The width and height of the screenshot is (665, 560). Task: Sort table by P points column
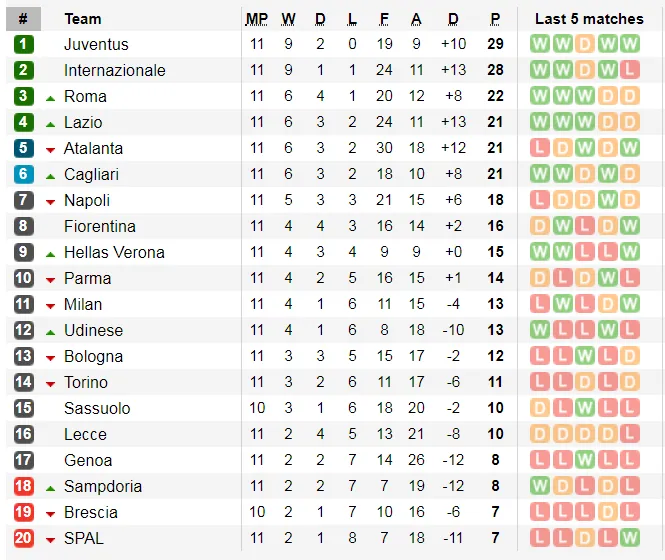(495, 19)
